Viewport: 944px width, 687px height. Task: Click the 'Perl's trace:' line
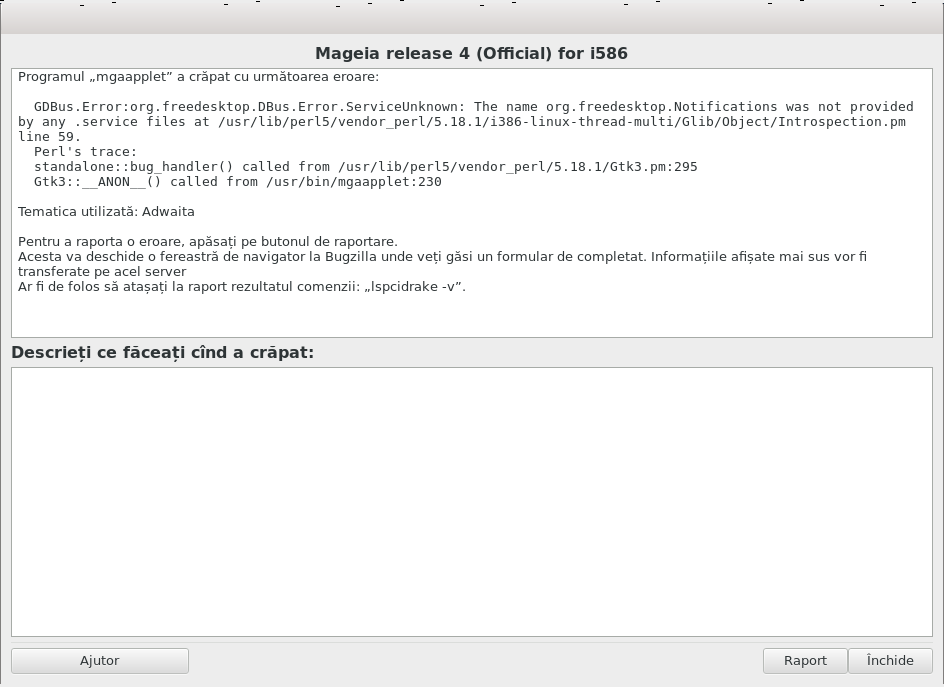pos(85,152)
